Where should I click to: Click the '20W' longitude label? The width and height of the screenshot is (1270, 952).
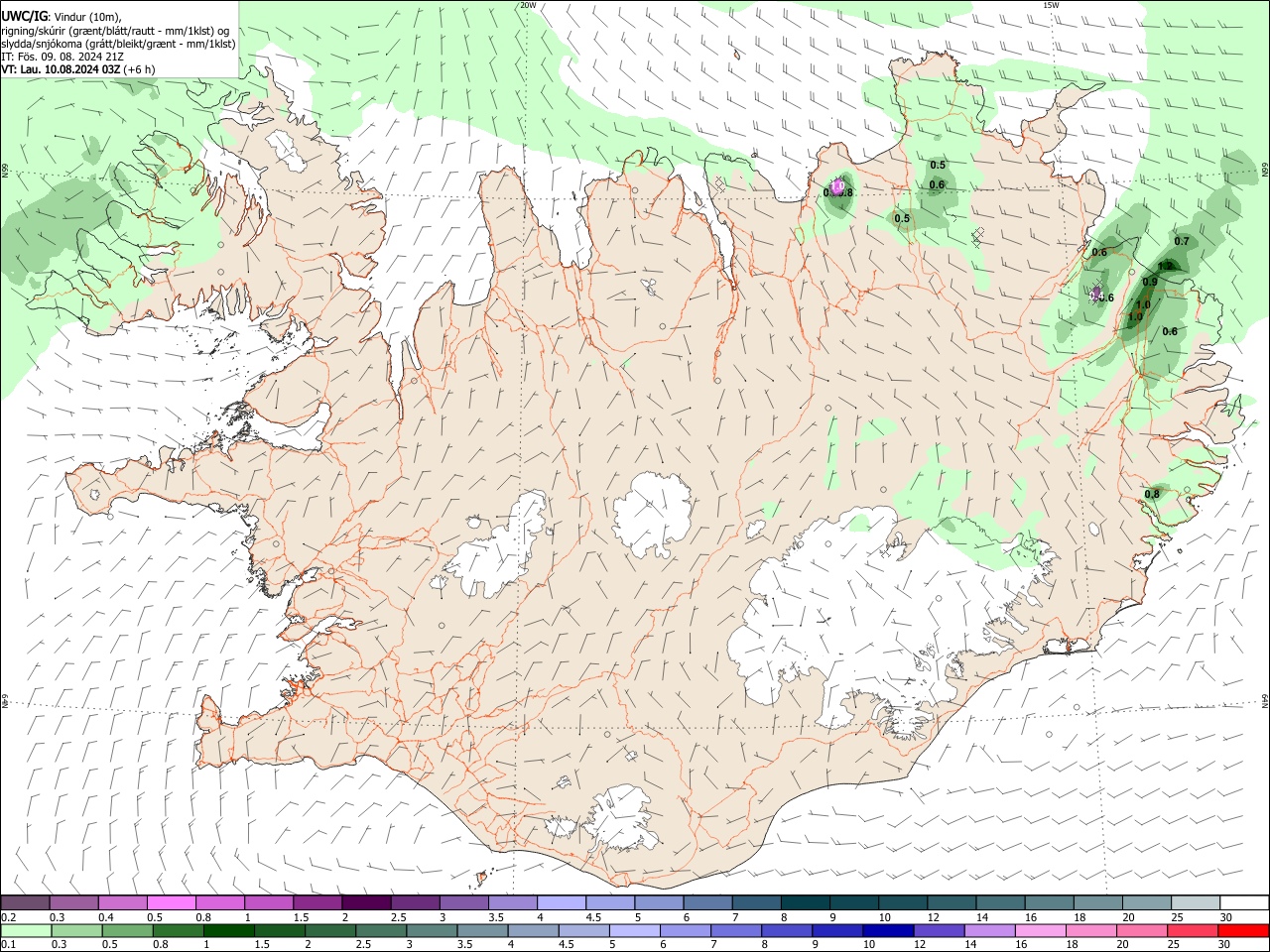(528, 5)
